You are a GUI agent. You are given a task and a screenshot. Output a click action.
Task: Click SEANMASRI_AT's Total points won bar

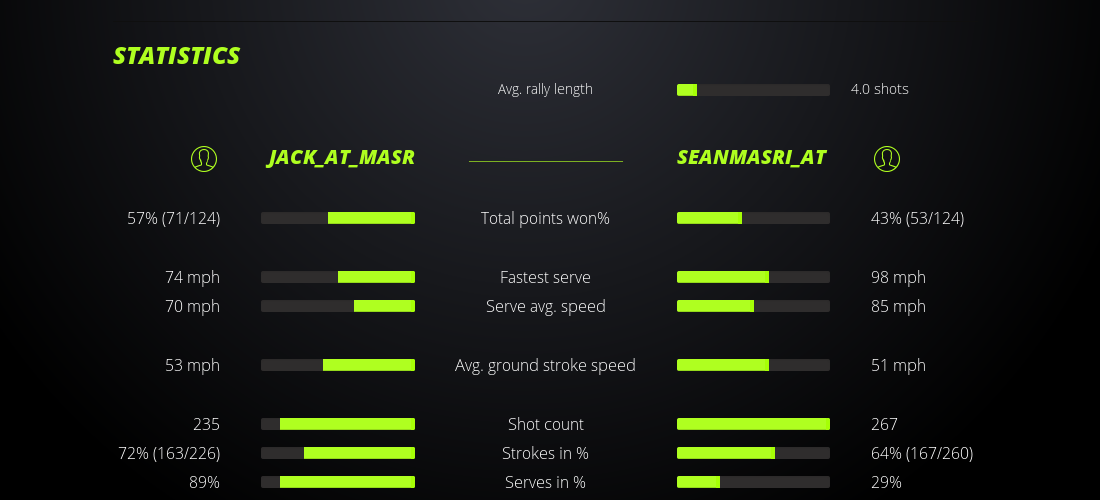click(753, 218)
